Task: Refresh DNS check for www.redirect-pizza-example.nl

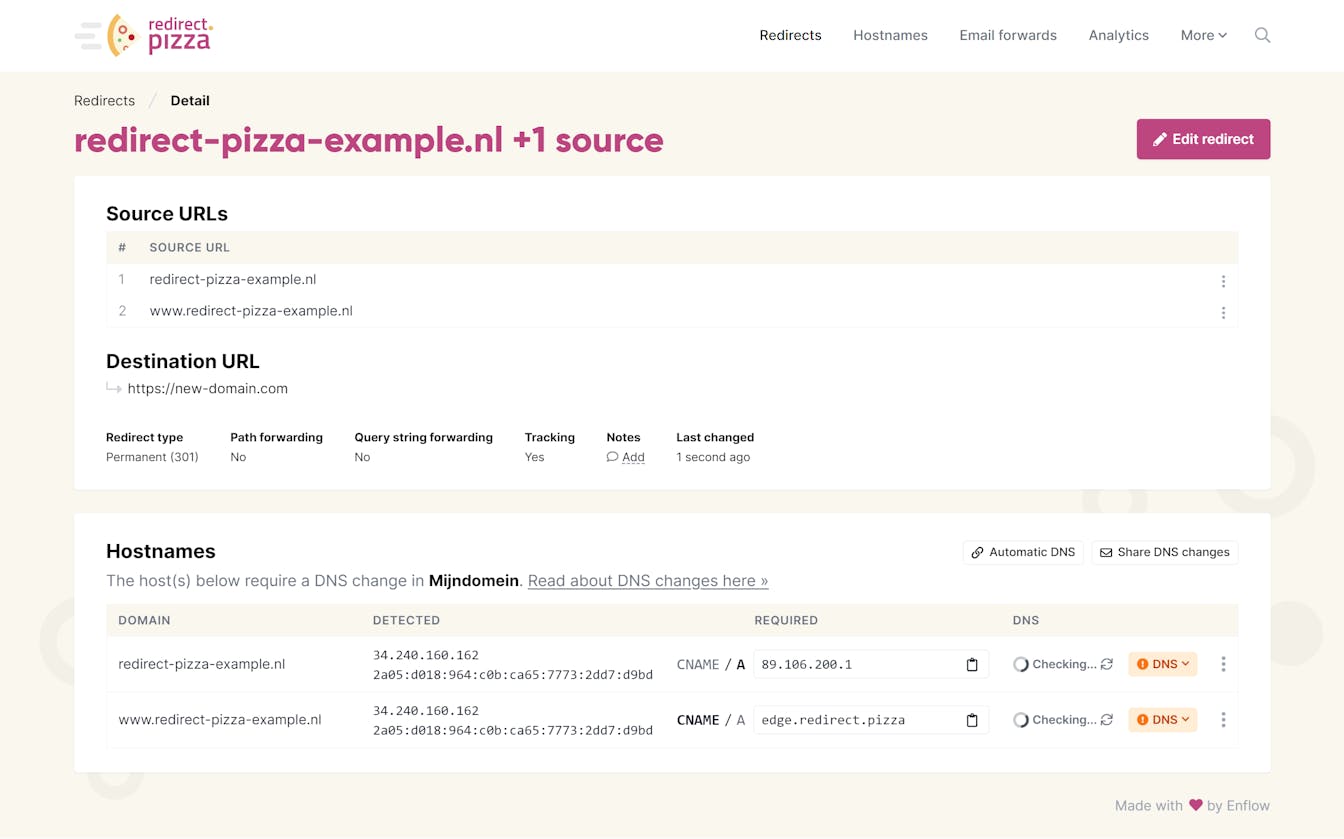Action: point(1107,720)
